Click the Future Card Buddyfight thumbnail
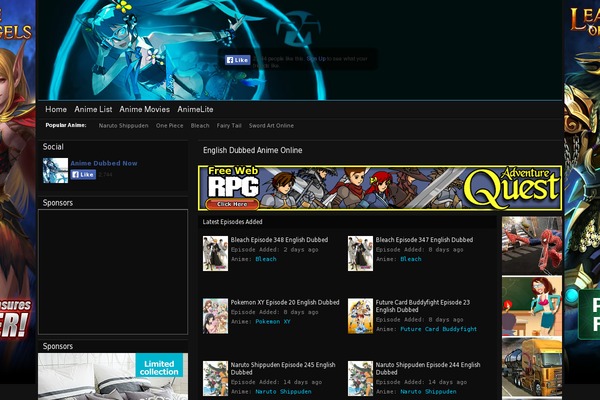The image size is (600, 400). coord(360,316)
